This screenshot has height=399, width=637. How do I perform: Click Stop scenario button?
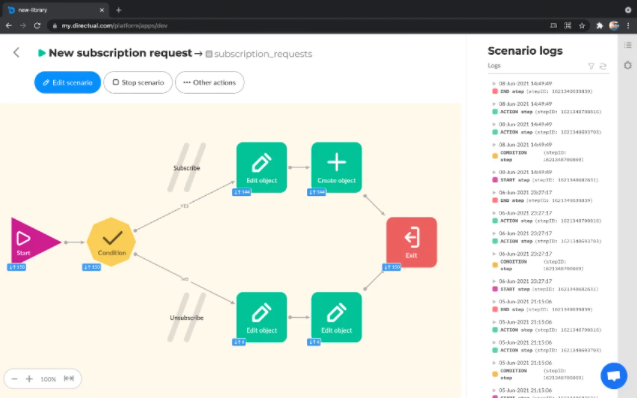pos(138,82)
